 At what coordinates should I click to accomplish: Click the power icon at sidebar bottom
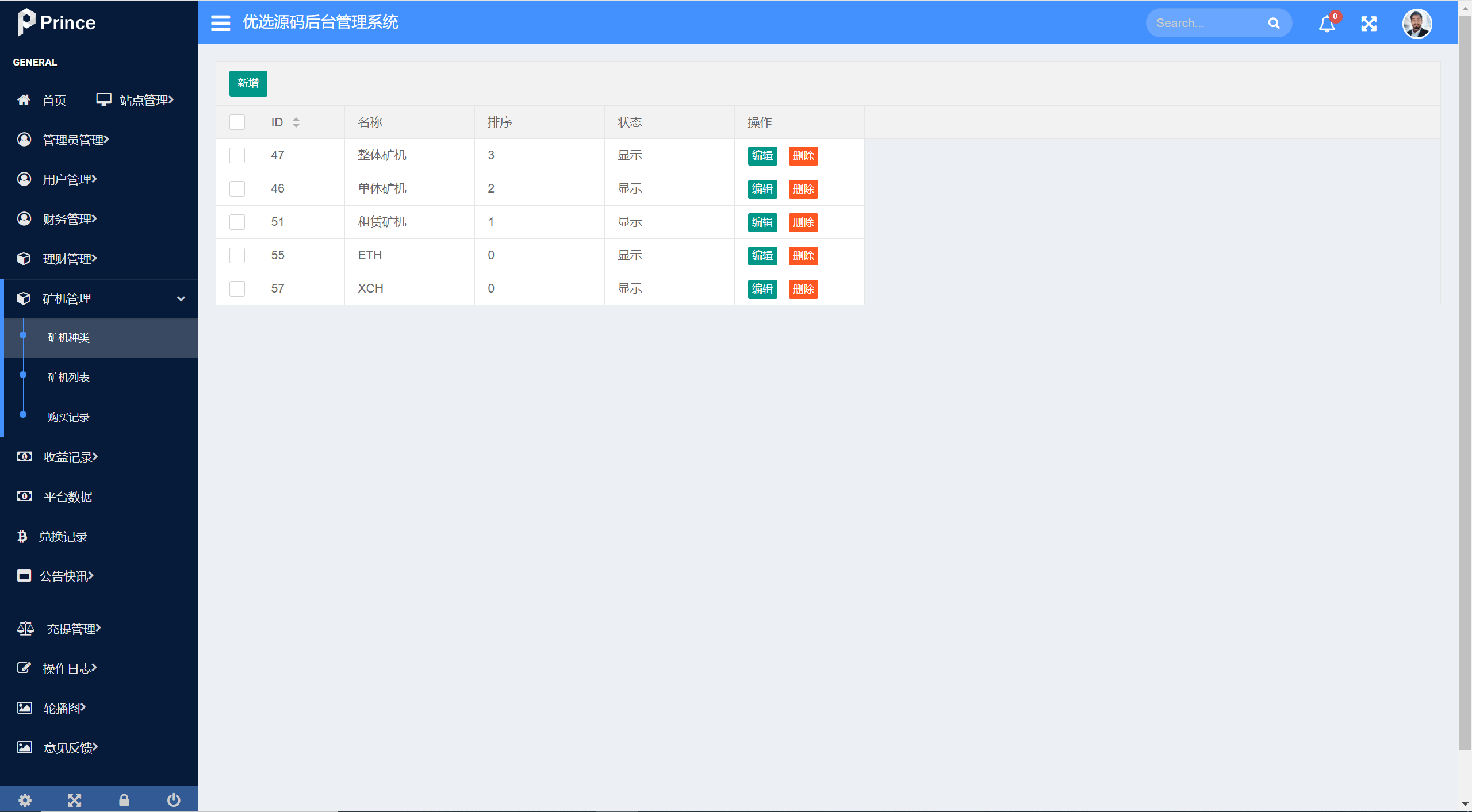pos(174,799)
